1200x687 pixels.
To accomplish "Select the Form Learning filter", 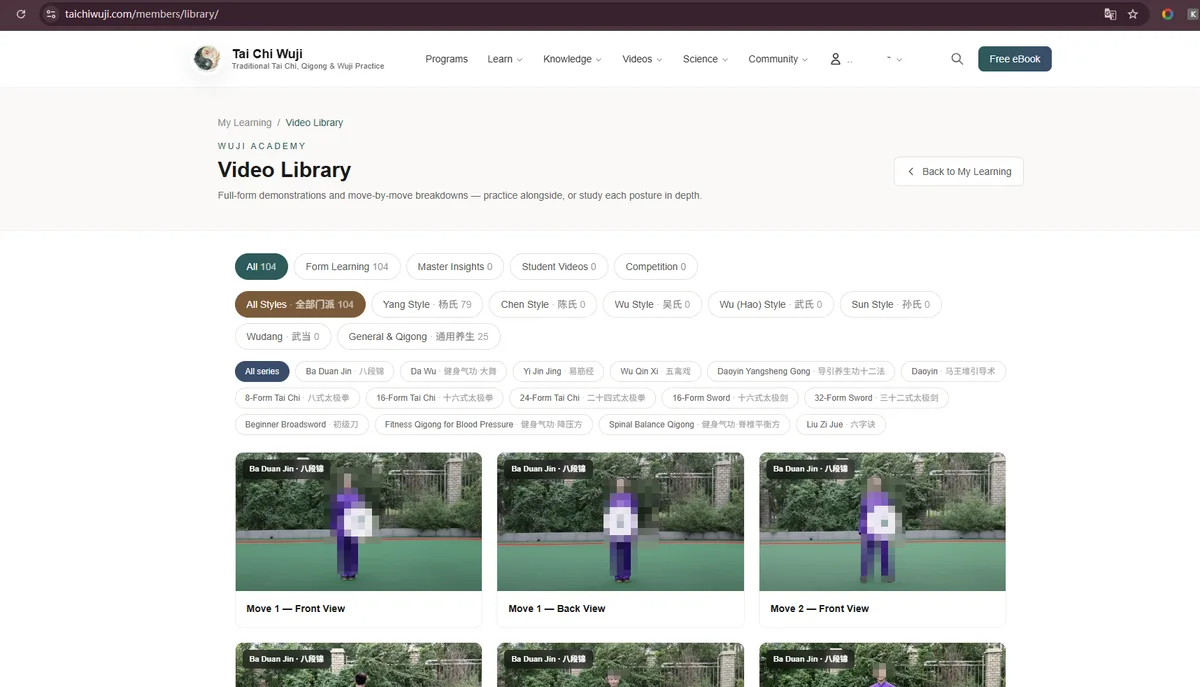I will click(x=347, y=267).
